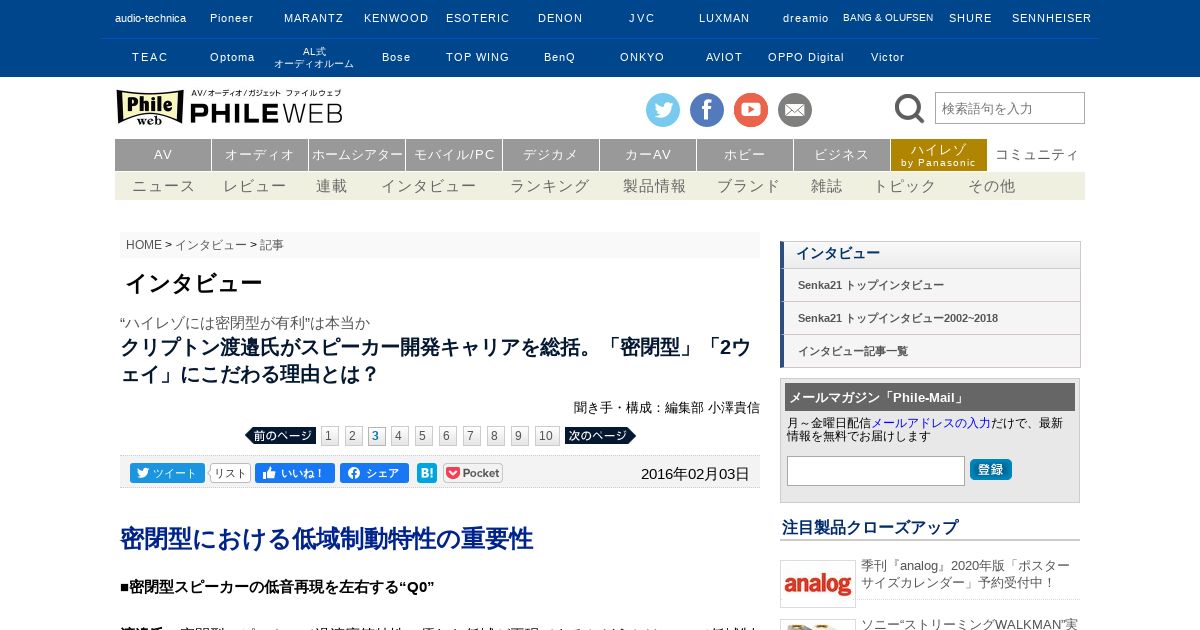The image size is (1200, 630).
Task: Go to article page 7
Action: click(x=472, y=436)
